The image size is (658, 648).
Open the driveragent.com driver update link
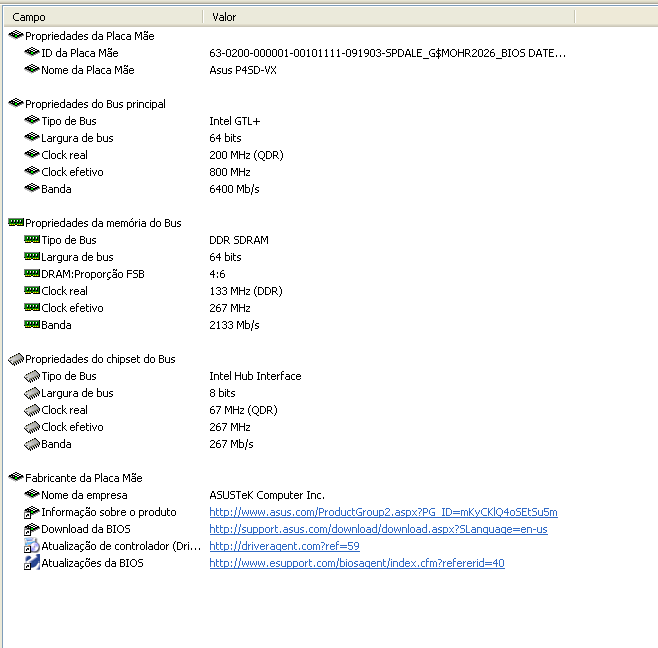tap(284, 546)
